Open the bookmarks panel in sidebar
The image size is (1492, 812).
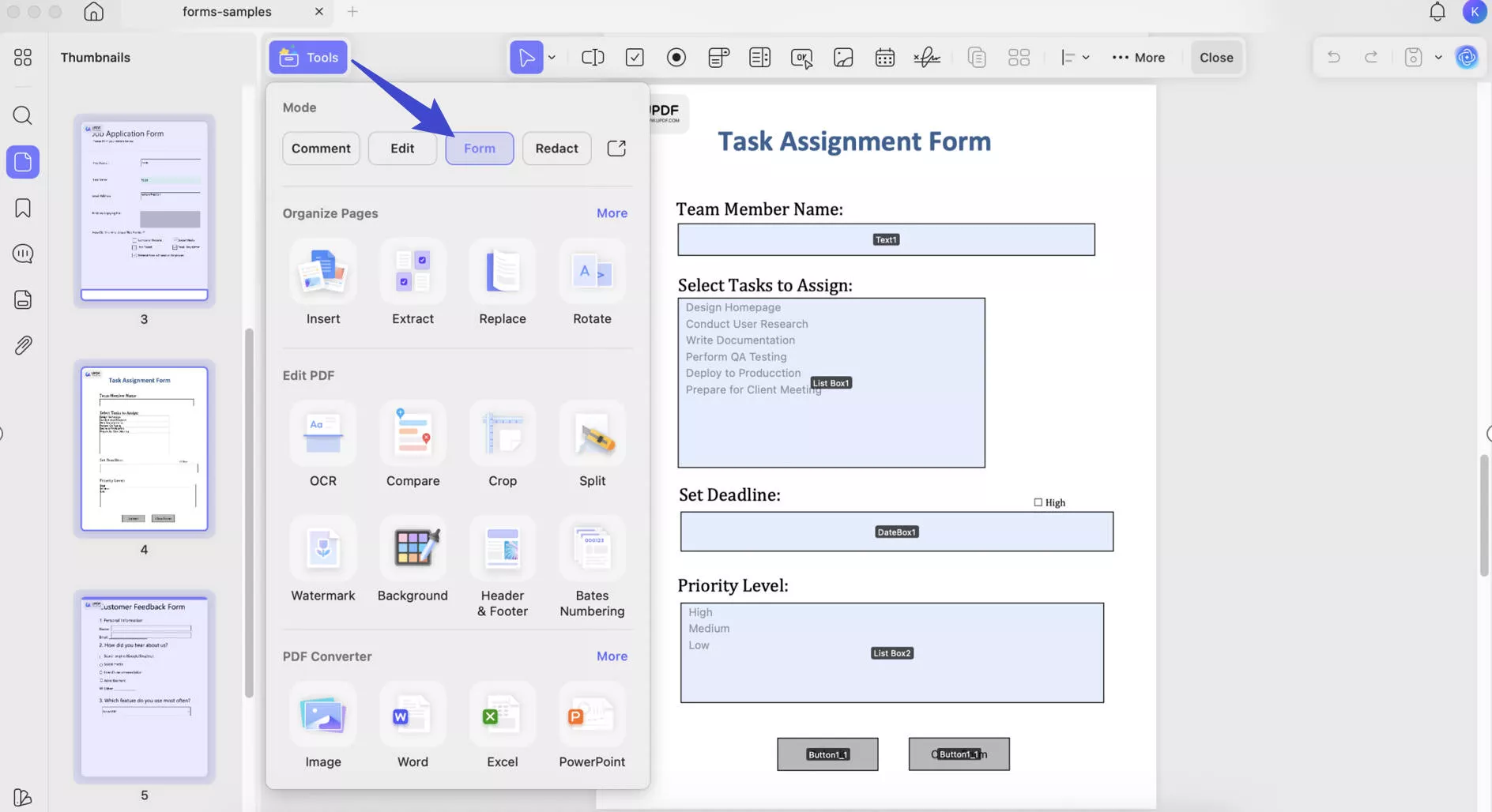pyautogui.click(x=22, y=207)
